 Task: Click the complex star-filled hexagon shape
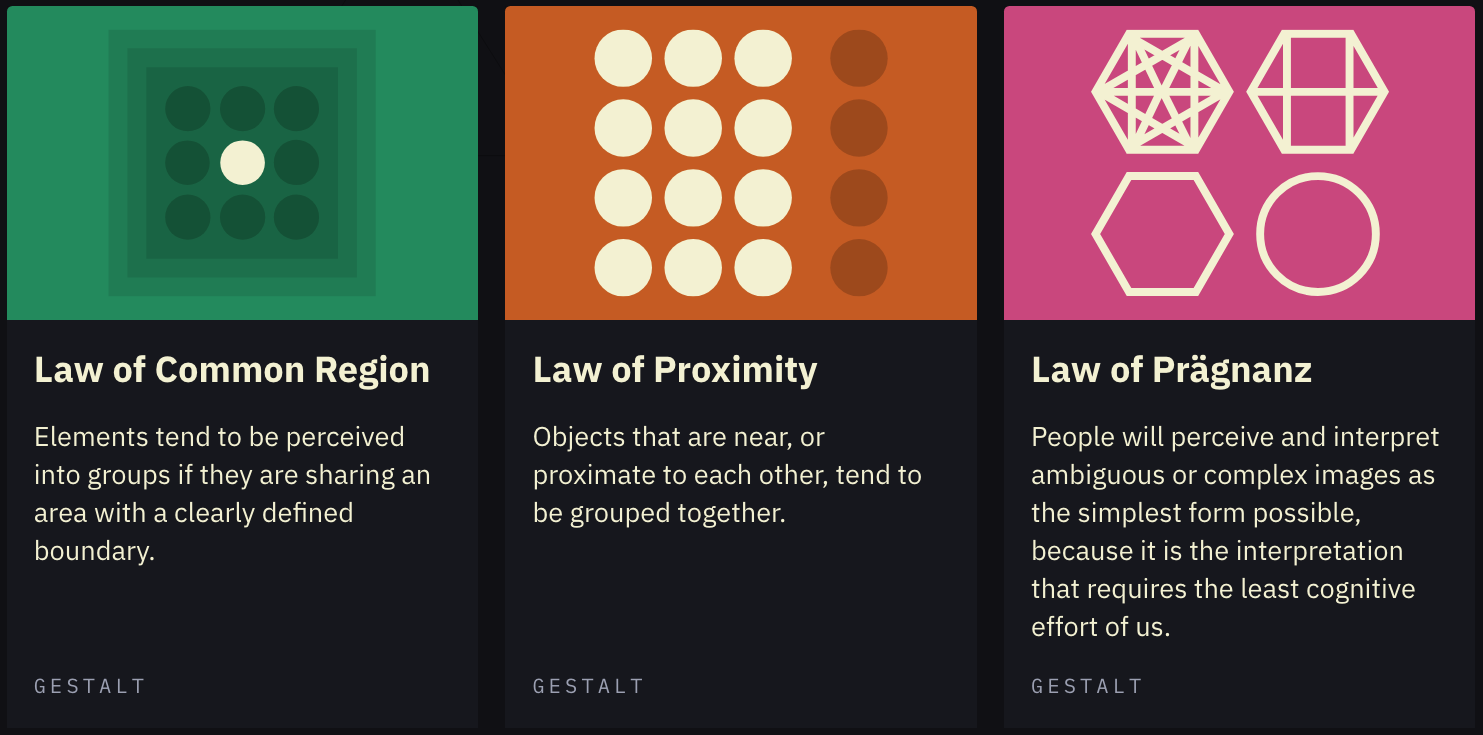[1162, 91]
